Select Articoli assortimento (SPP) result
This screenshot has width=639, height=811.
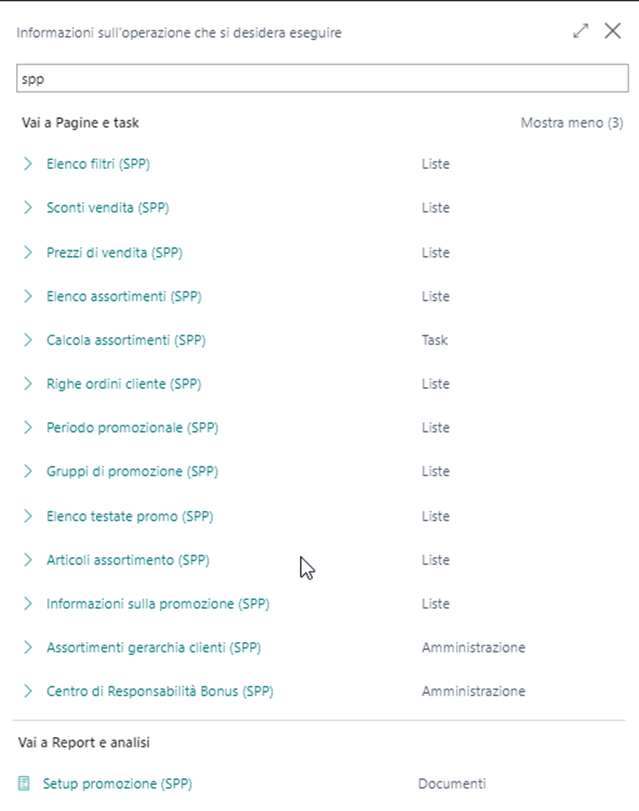pos(128,560)
